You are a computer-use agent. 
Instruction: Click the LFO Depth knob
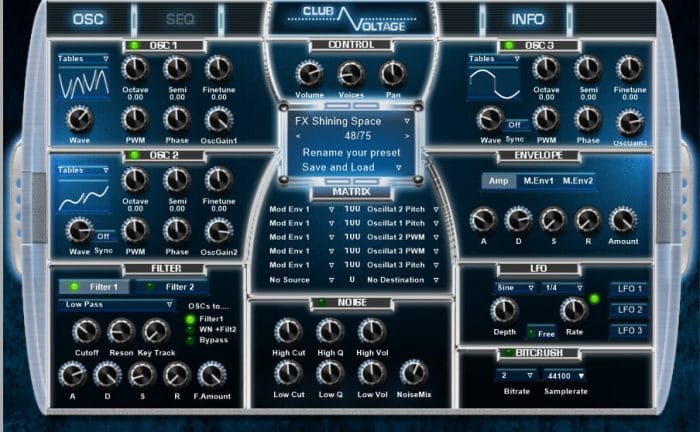504,311
